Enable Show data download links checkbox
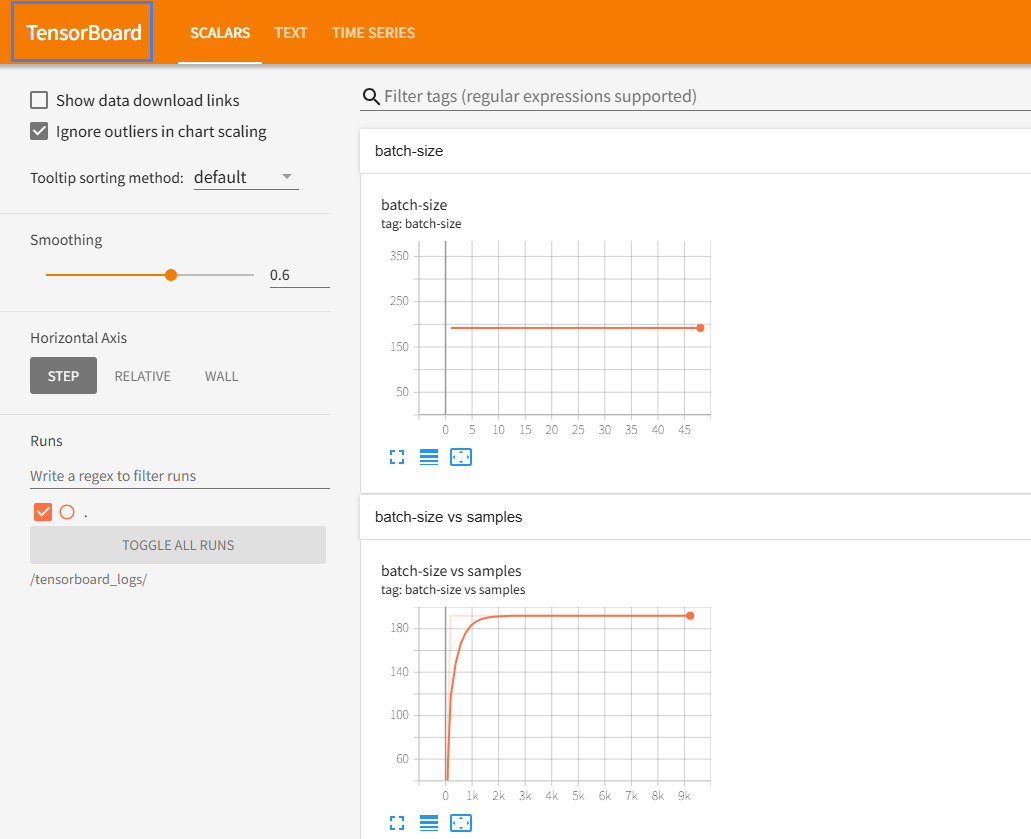The image size is (1031, 839). click(x=39, y=100)
